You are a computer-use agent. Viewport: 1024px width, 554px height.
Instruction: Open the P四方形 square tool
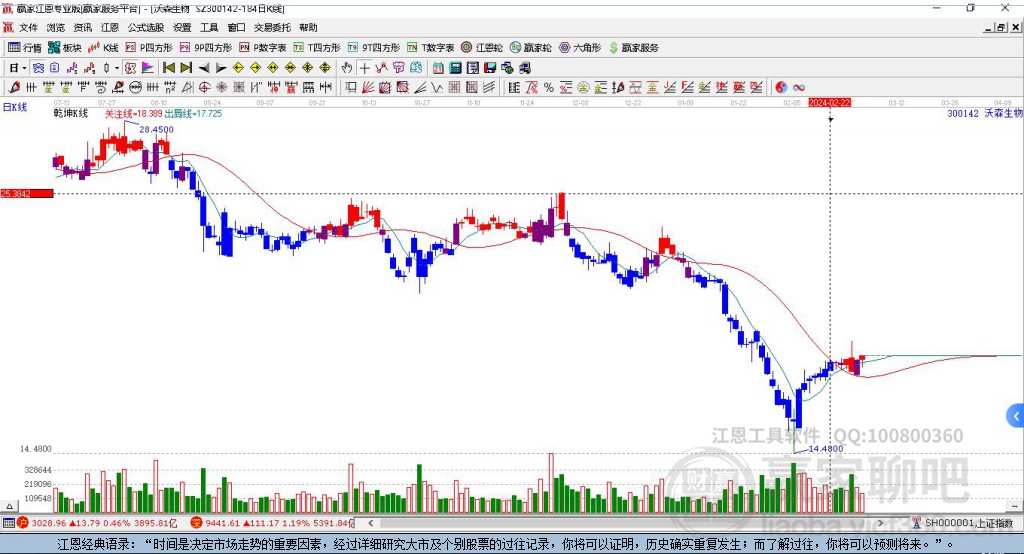149,48
